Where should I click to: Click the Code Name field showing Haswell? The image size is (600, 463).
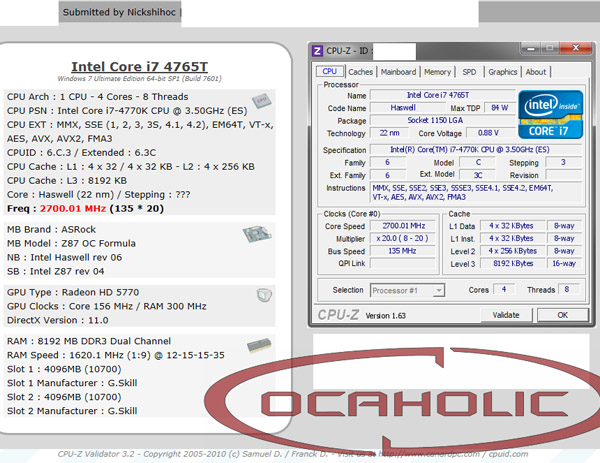407,108
